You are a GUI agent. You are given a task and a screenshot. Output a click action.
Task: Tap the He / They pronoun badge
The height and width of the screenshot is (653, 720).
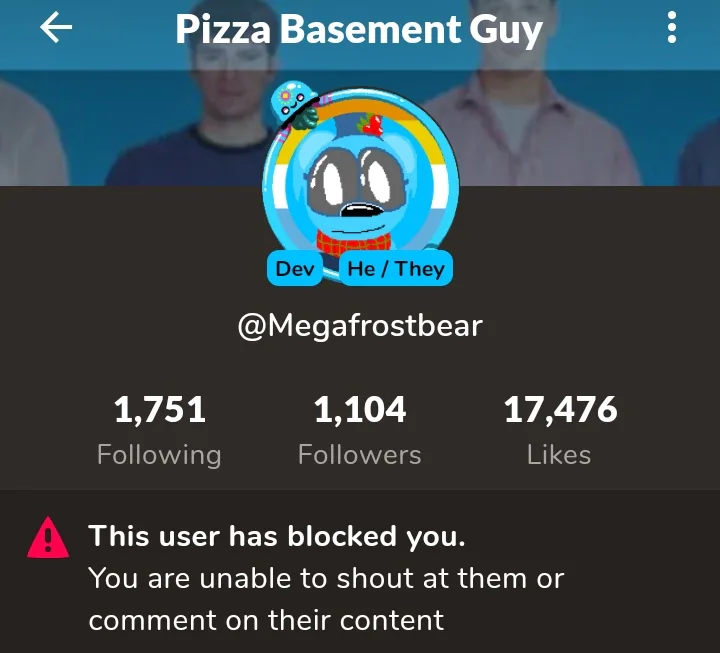pos(396,268)
